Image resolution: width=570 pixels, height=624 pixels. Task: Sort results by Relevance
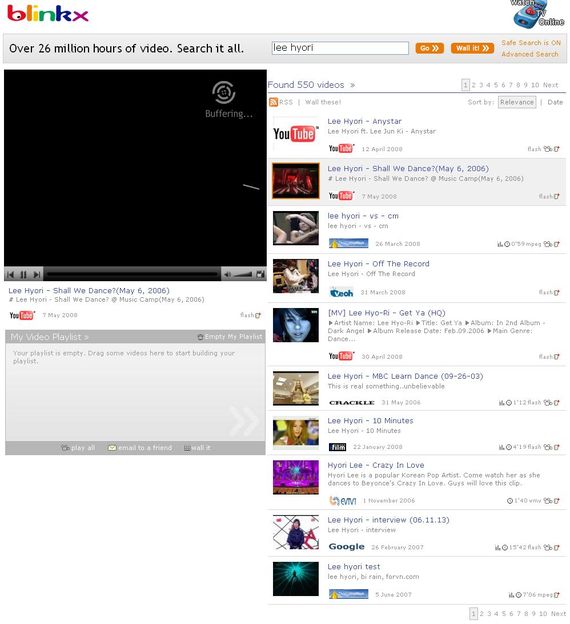517,102
